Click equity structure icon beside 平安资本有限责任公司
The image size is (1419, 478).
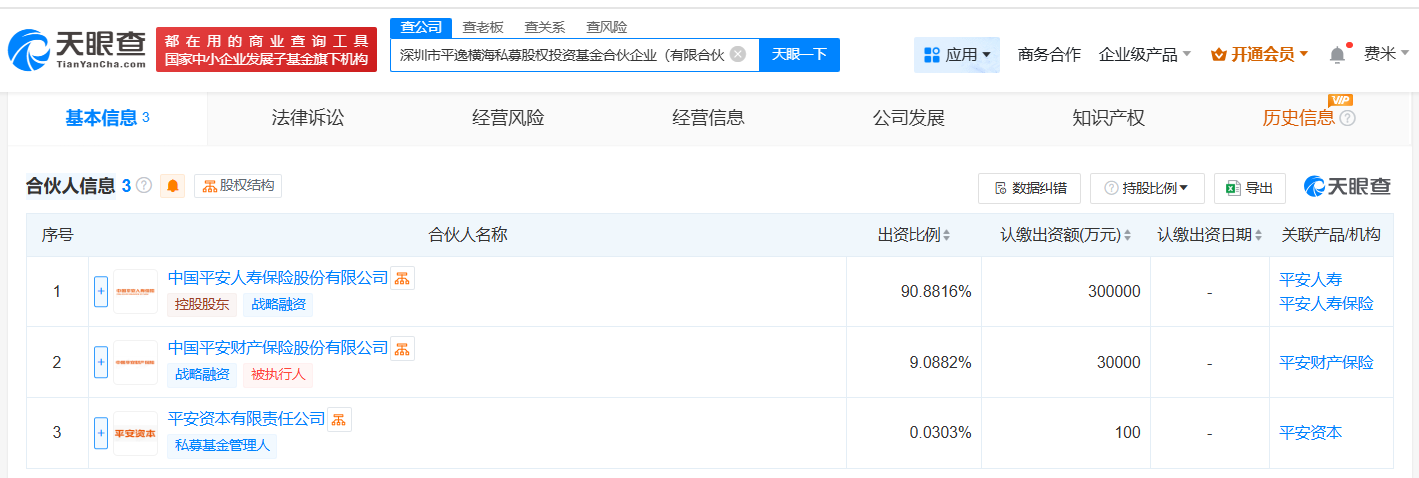339,419
